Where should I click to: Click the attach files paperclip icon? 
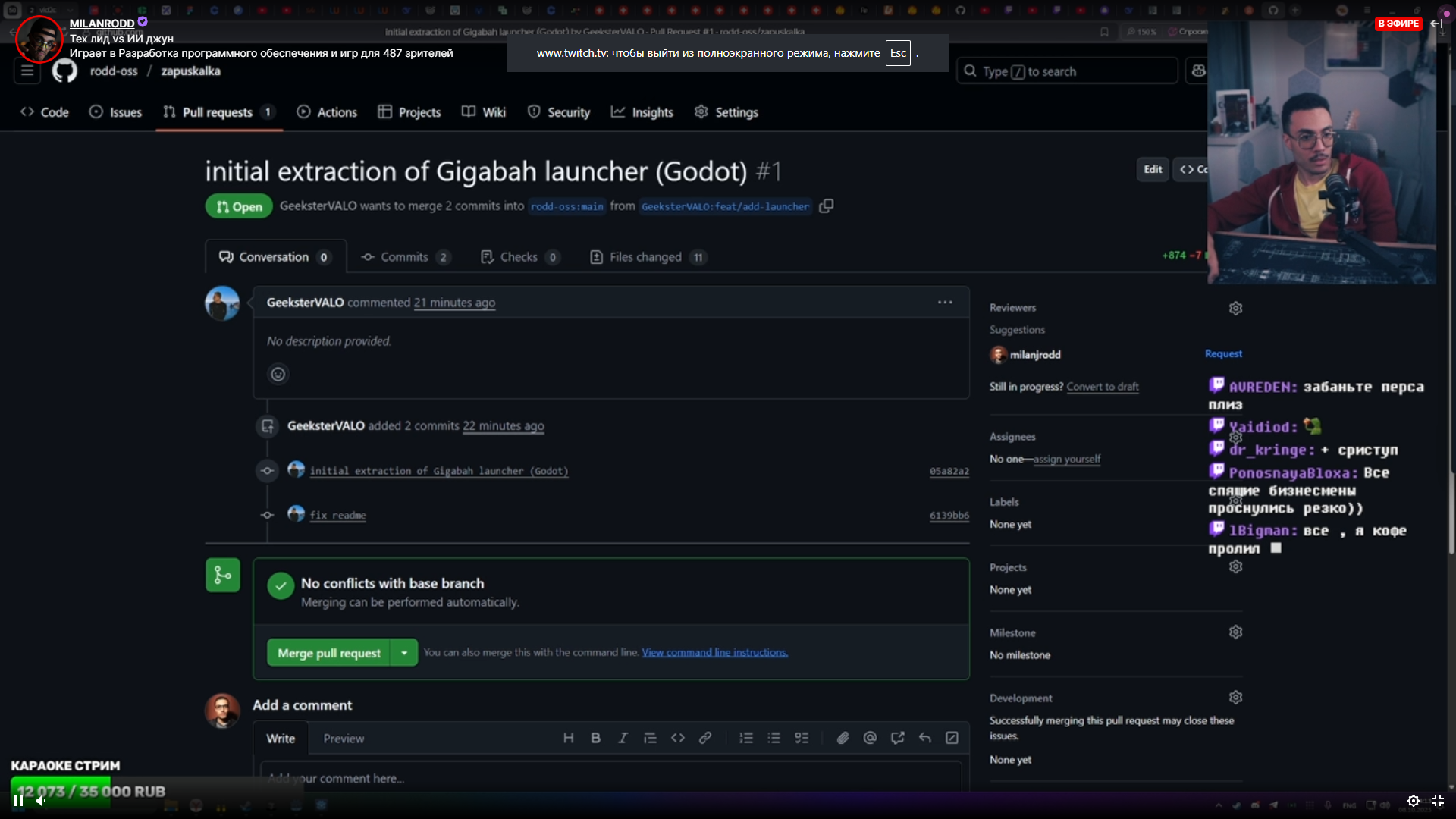tap(843, 738)
